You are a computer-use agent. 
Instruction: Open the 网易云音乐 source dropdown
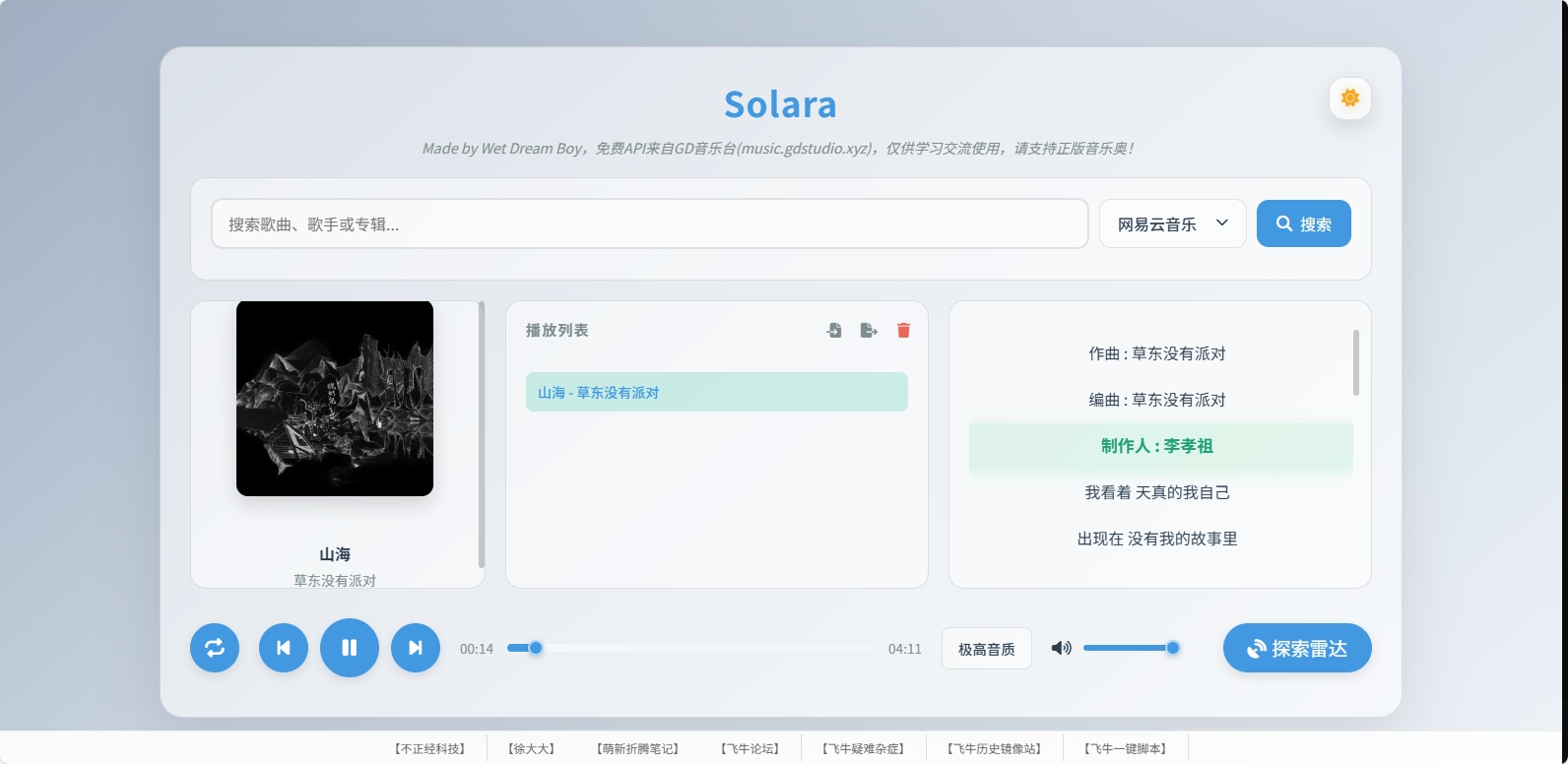coord(1173,224)
